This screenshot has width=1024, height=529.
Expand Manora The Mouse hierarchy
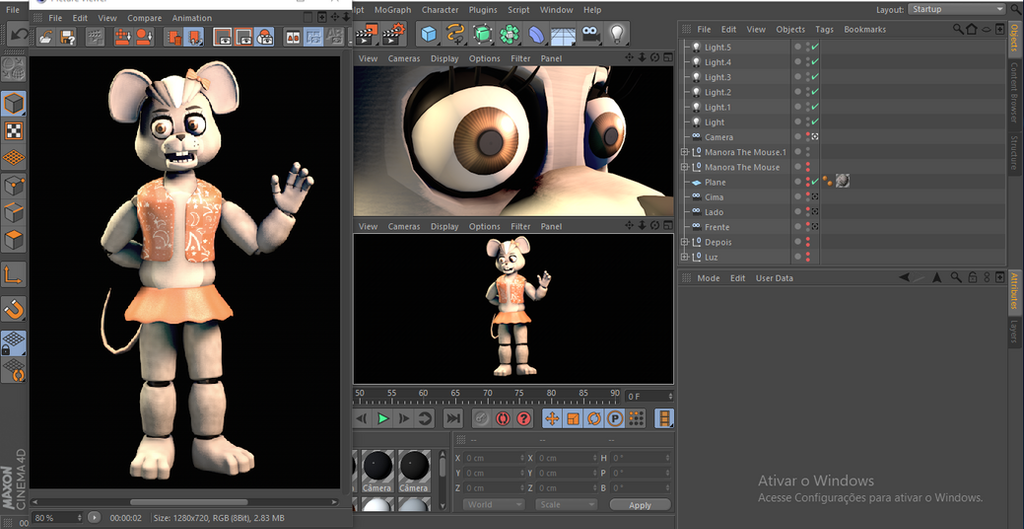[684, 167]
